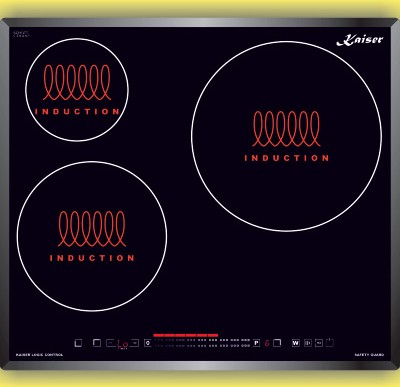Tap the P power boost button
The height and width of the screenshot is (387, 400).
pyautogui.click(x=256, y=343)
